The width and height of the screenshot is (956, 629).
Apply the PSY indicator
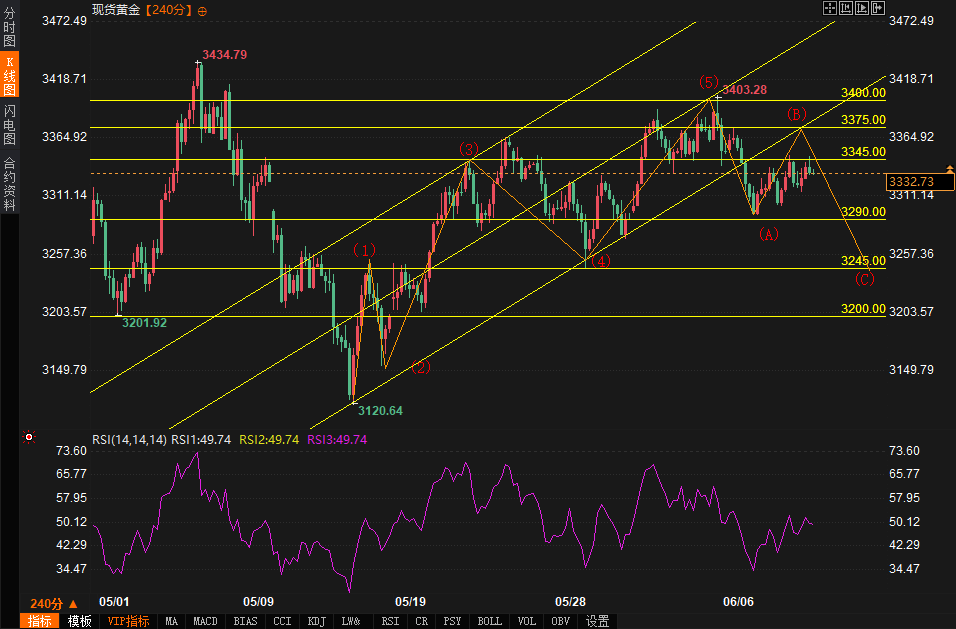coord(452,621)
